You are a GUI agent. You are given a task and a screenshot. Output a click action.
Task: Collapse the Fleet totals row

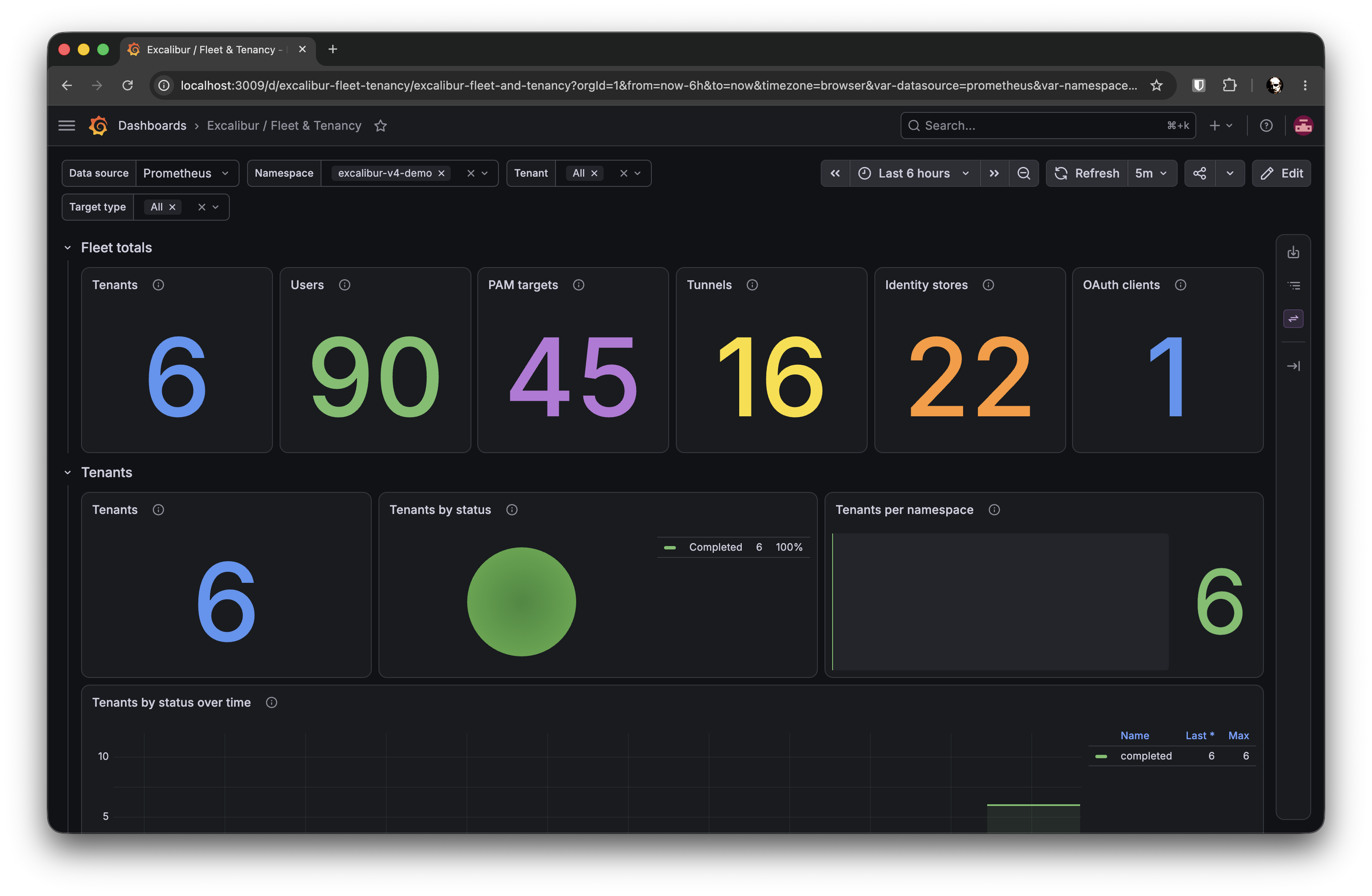pyautogui.click(x=68, y=248)
